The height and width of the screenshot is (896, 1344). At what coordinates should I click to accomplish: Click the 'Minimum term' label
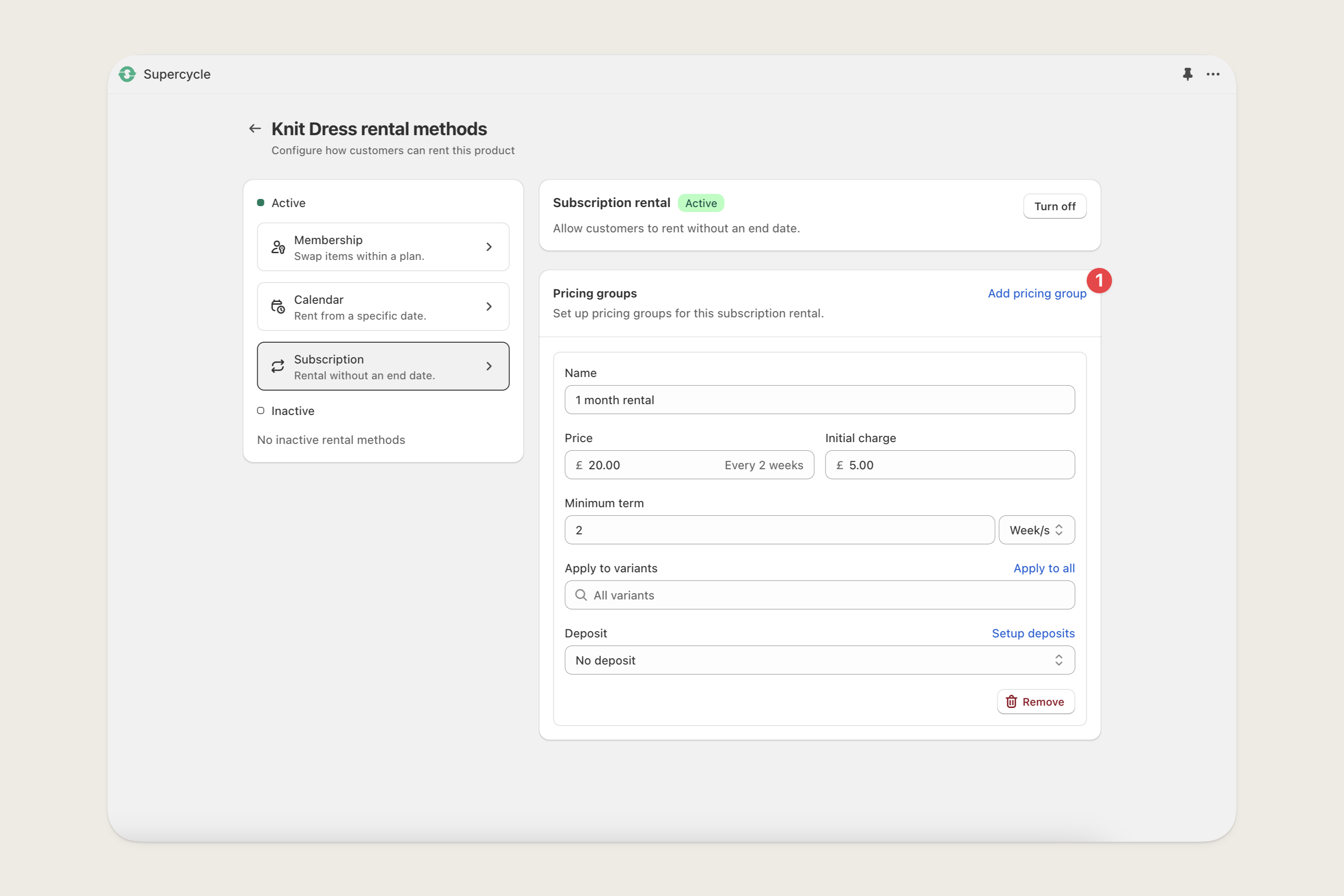[x=604, y=503]
